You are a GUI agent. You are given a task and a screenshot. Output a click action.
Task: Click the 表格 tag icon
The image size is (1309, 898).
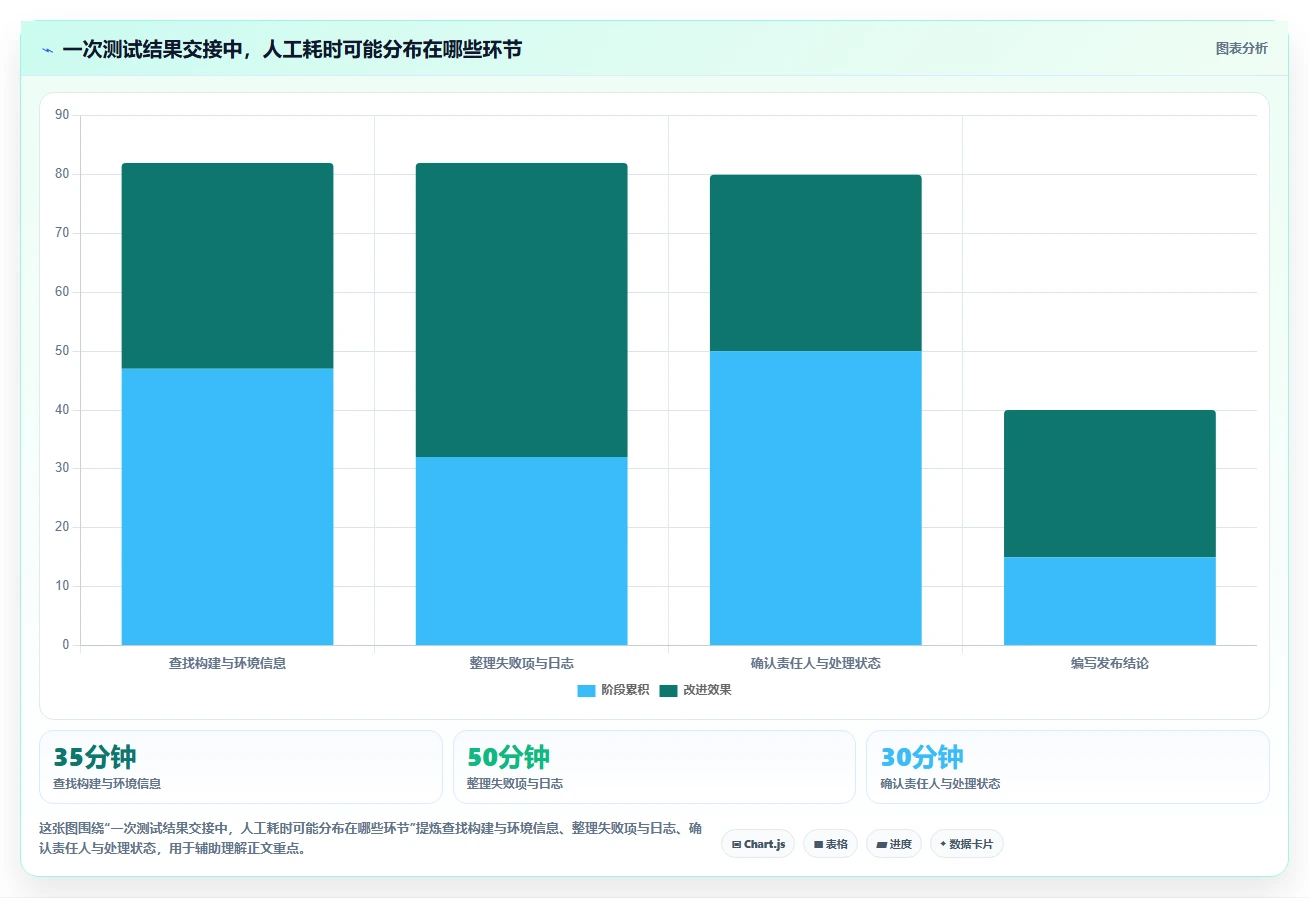coord(818,844)
